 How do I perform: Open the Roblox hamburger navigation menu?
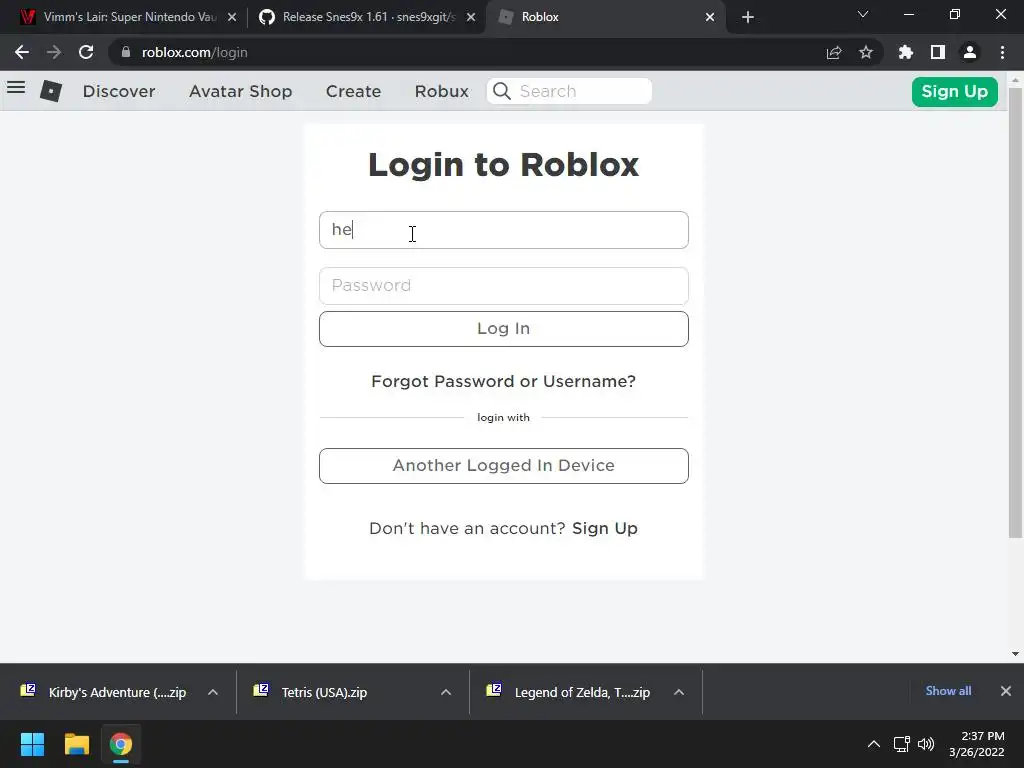coord(16,88)
